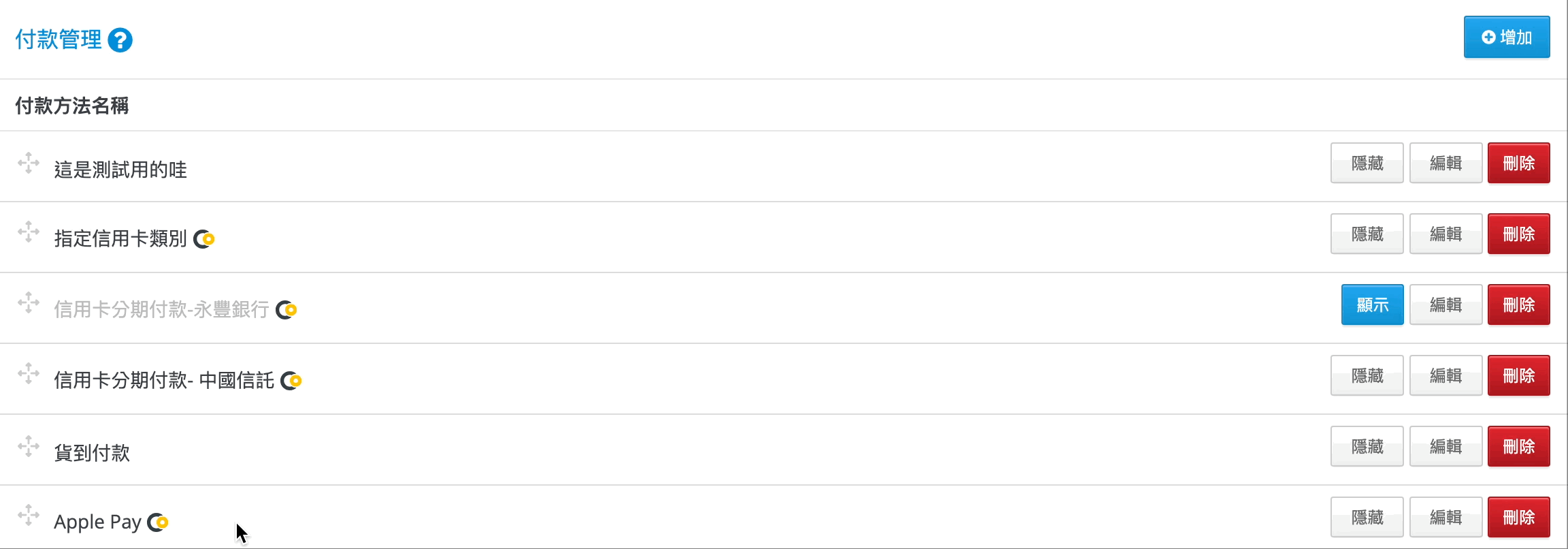The width and height of the screenshot is (1568, 549).
Task: Click the logo icon after 信用卡分期付款- 中國信託
Action: pyautogui.click(x=291, y=381)
